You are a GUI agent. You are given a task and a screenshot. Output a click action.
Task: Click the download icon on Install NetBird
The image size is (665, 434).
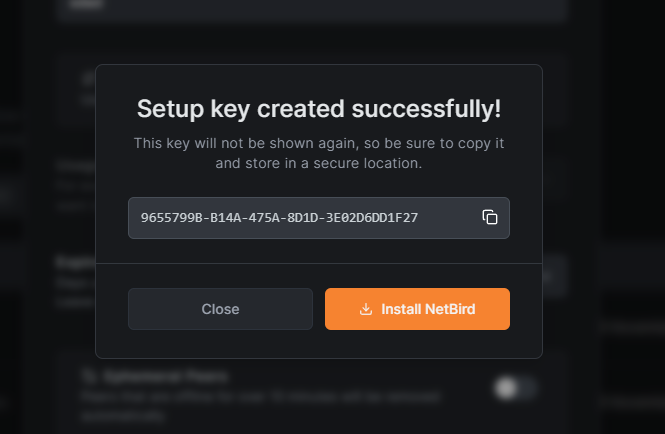pos(366,309)
